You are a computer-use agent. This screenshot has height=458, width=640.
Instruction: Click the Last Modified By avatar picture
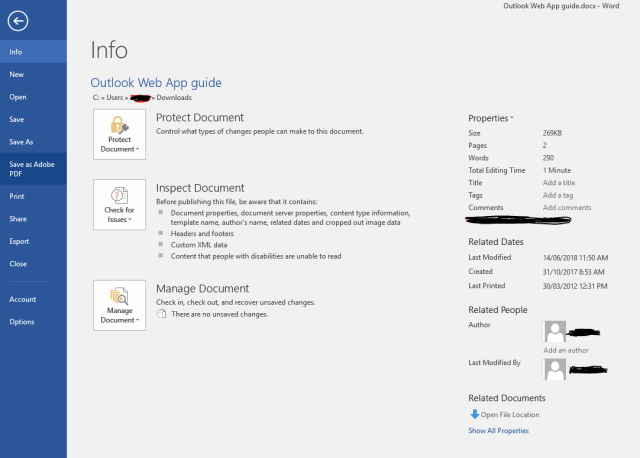pos(554,368)
